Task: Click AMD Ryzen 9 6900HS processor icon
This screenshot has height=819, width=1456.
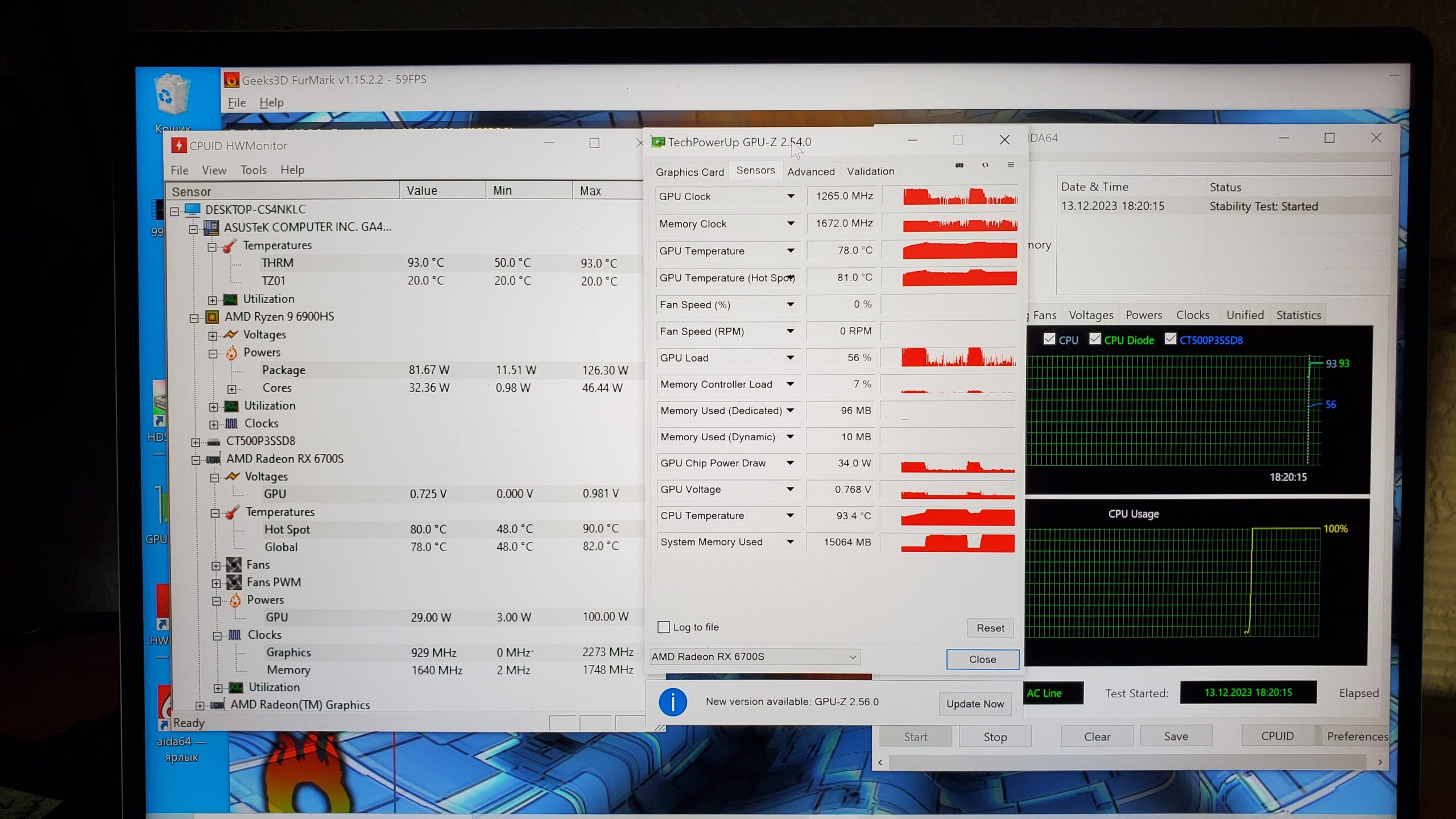Action: pos(212,317)
